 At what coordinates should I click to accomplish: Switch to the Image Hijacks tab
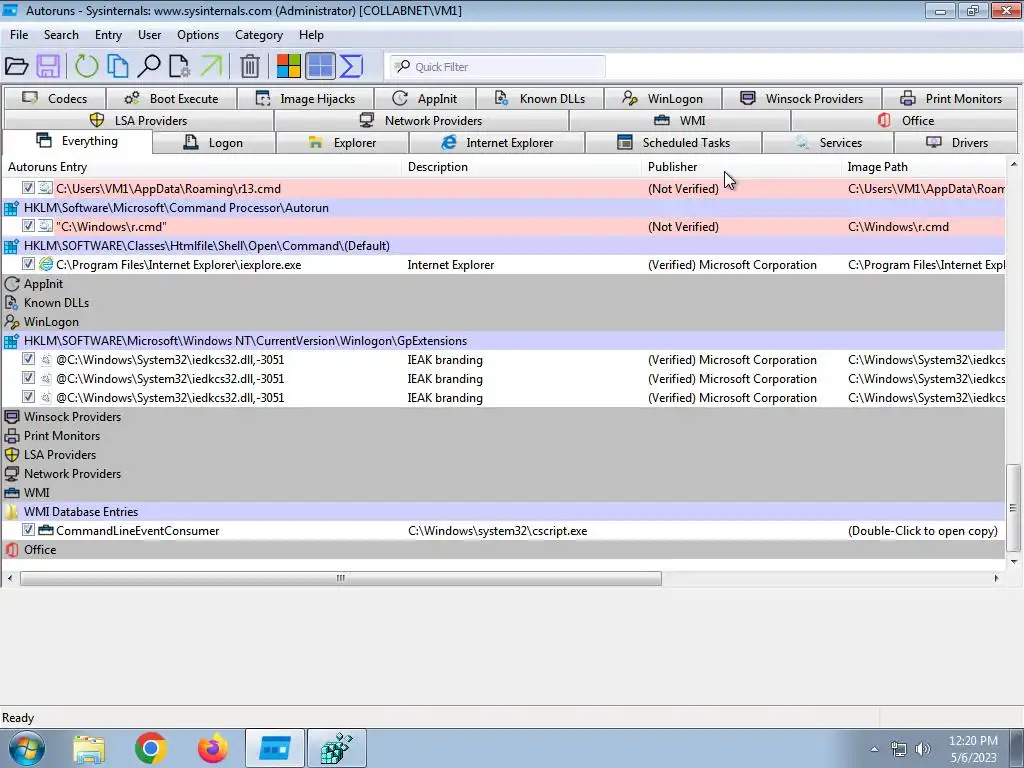click(306, 99)
